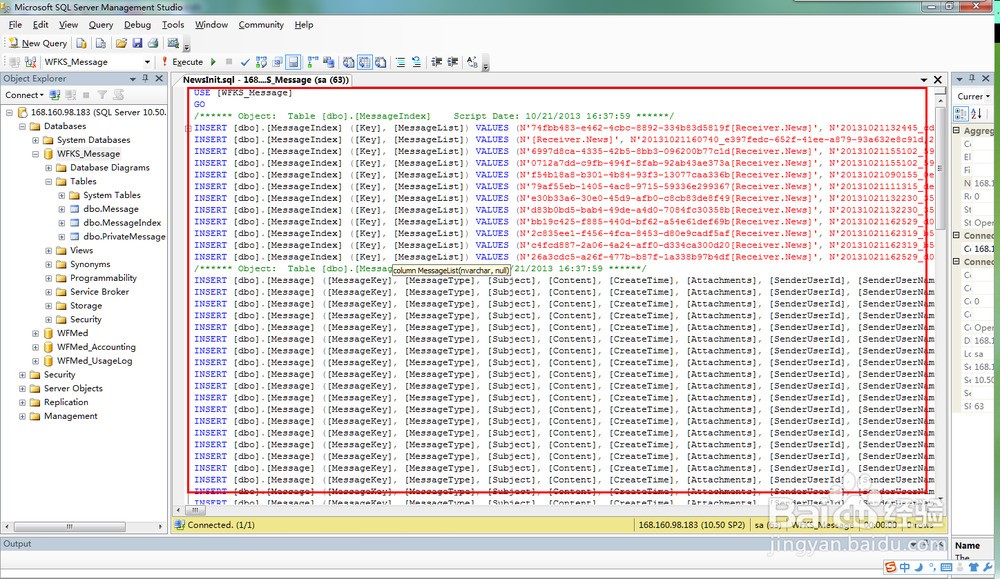Collapse the Tables folder node
This screenshot has height=579, width=1000.
pos(48,182)
